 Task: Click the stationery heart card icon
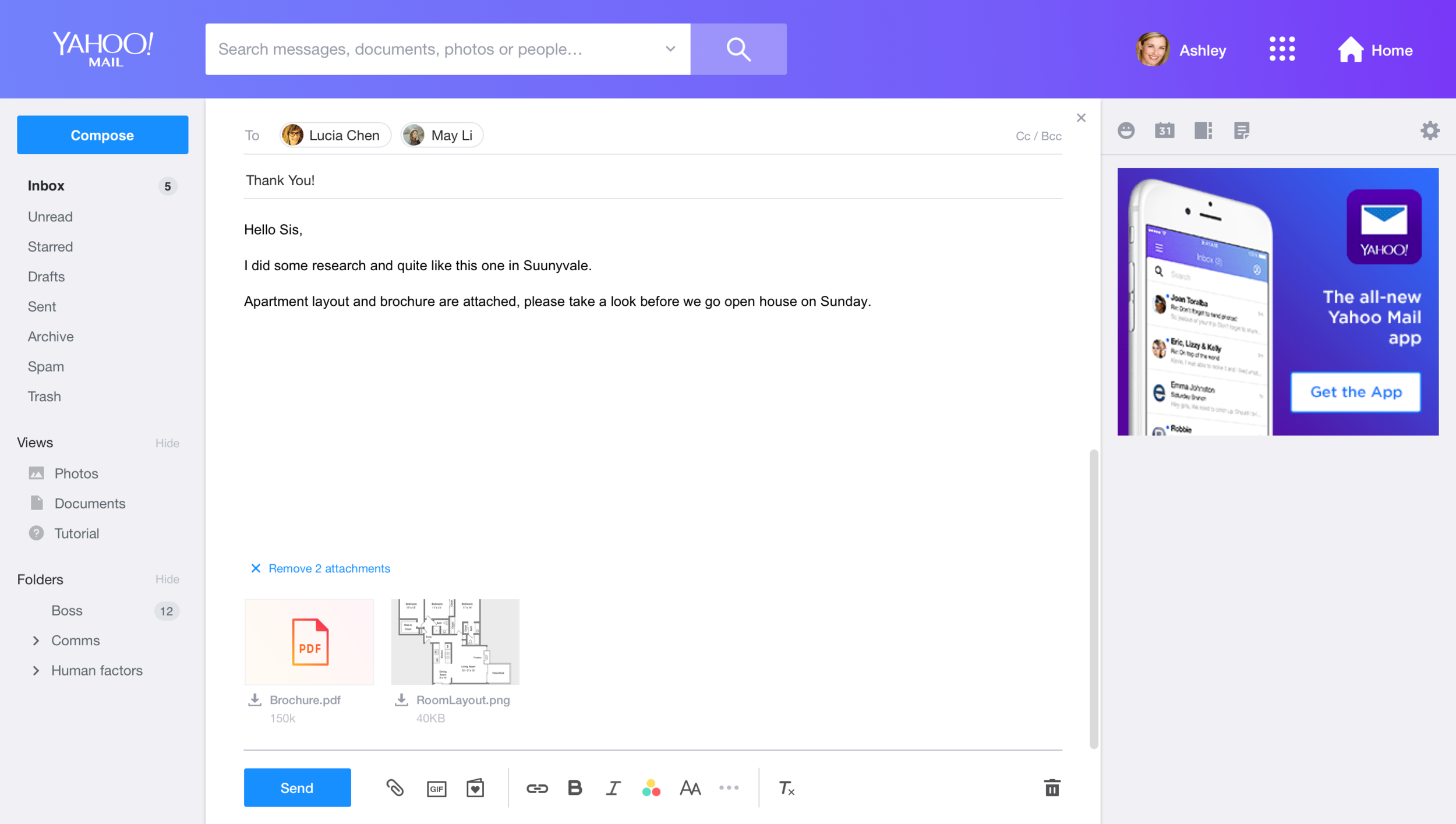475,788
